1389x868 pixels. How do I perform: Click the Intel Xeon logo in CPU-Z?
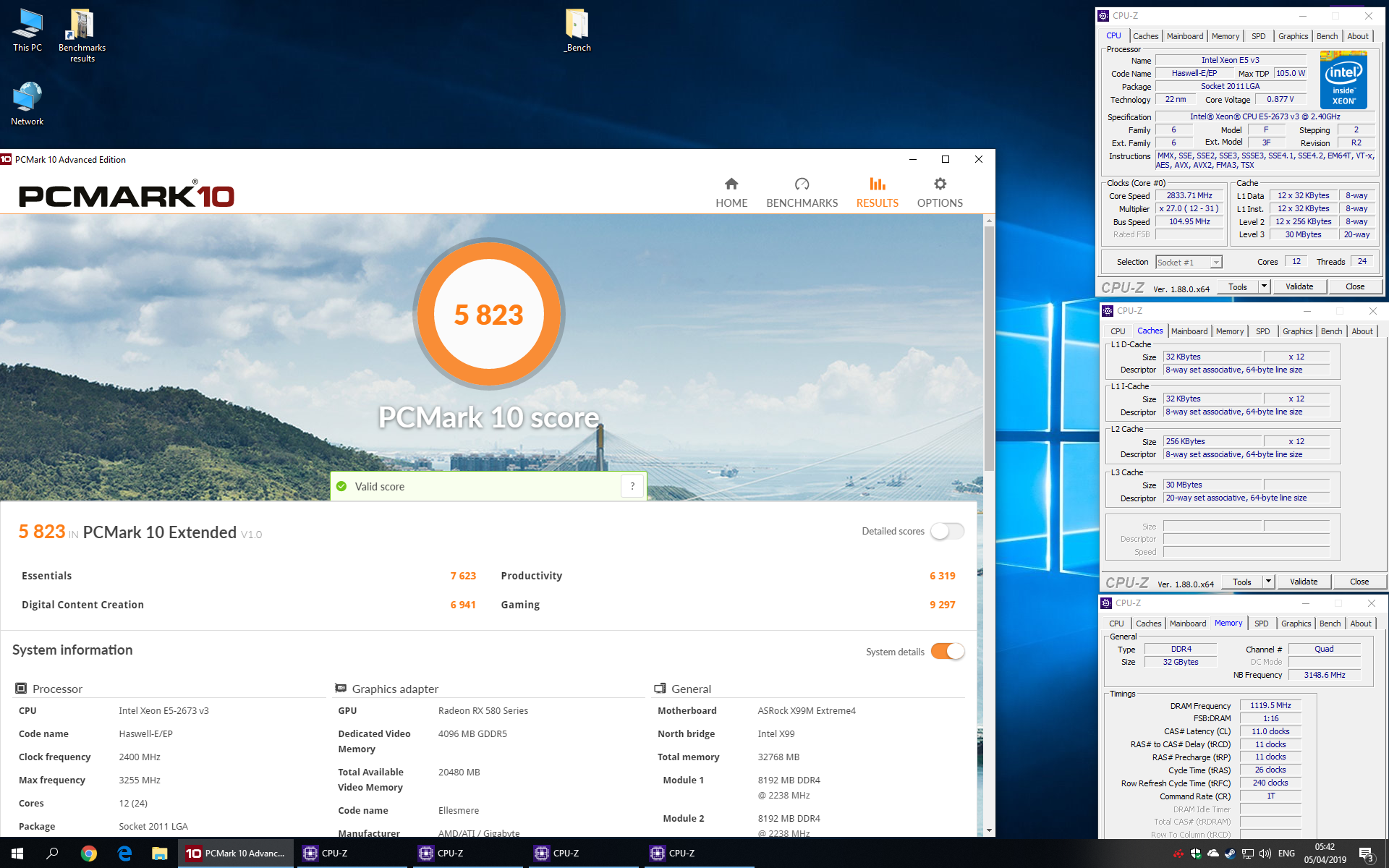pyautogui.click(x=1343, y=79)
